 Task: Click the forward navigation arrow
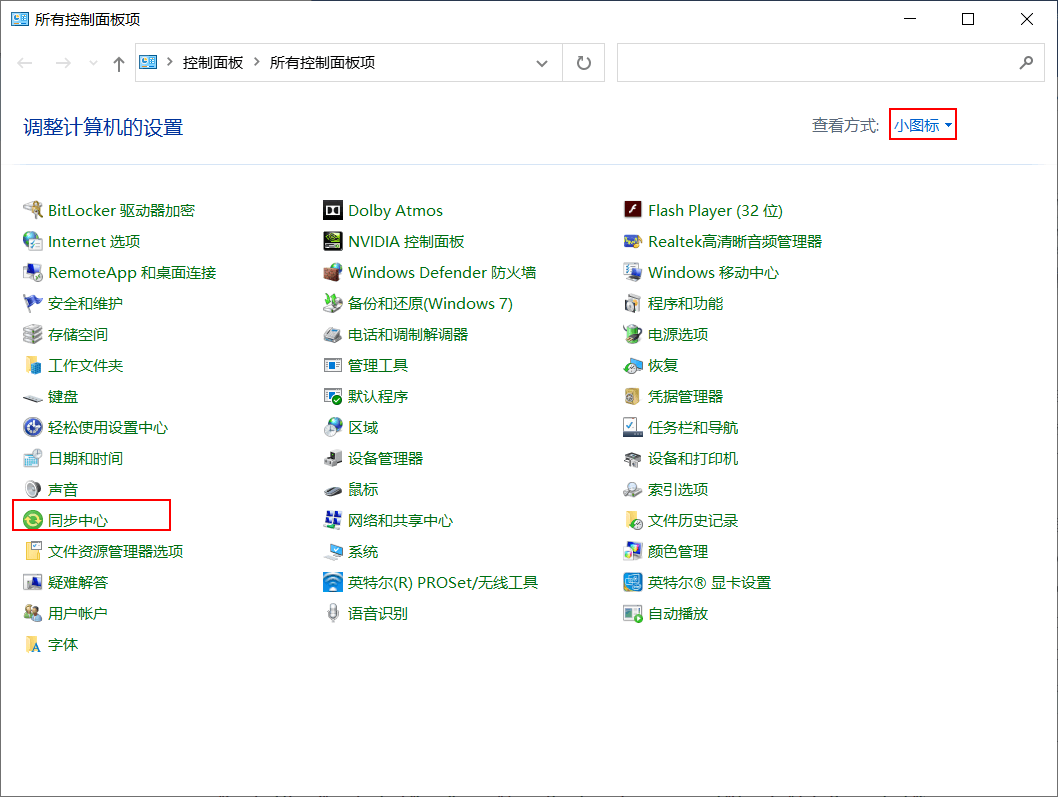coord(63,63)
